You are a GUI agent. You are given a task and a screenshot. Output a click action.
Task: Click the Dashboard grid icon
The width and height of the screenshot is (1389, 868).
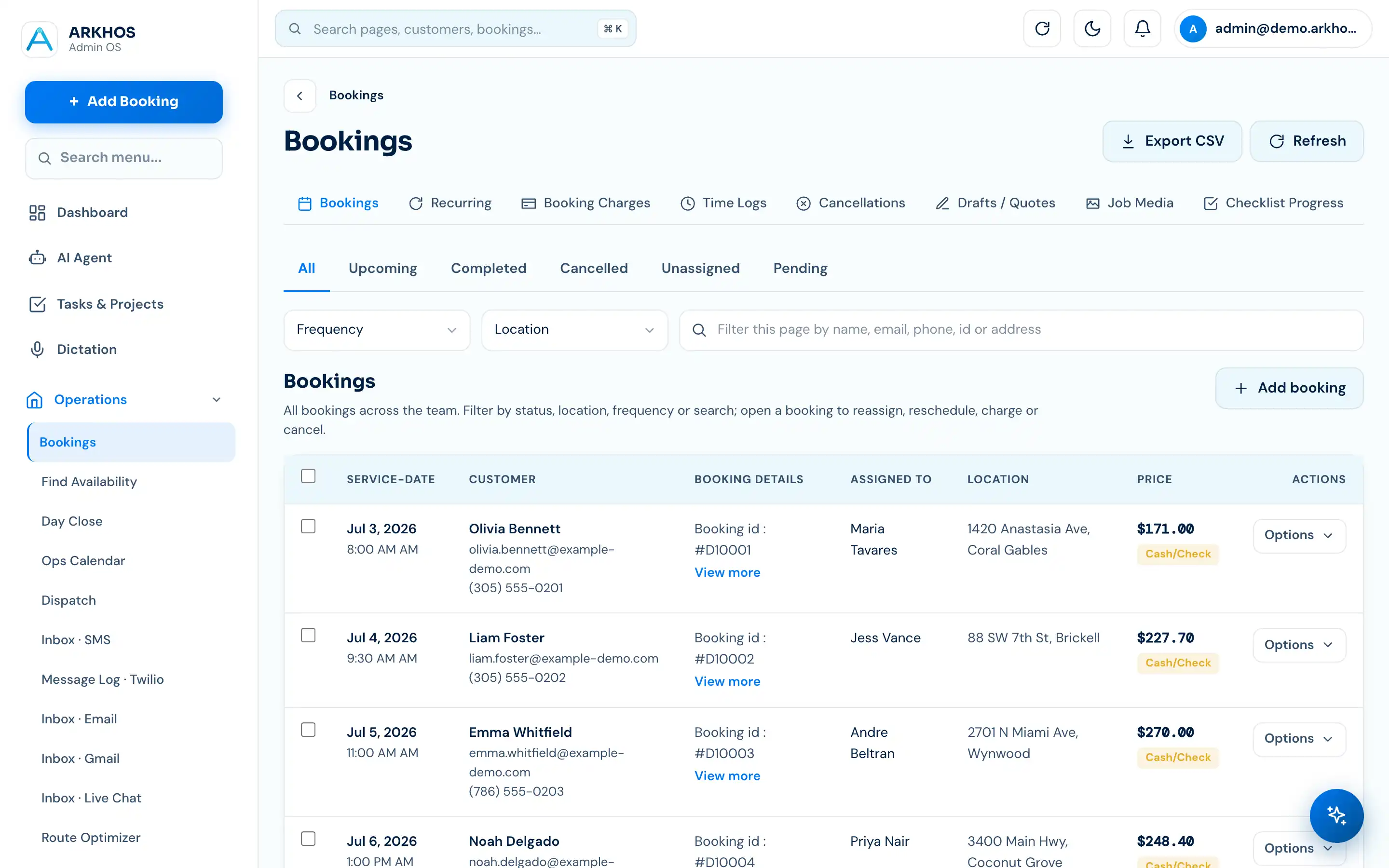click(x=37, y=213)
